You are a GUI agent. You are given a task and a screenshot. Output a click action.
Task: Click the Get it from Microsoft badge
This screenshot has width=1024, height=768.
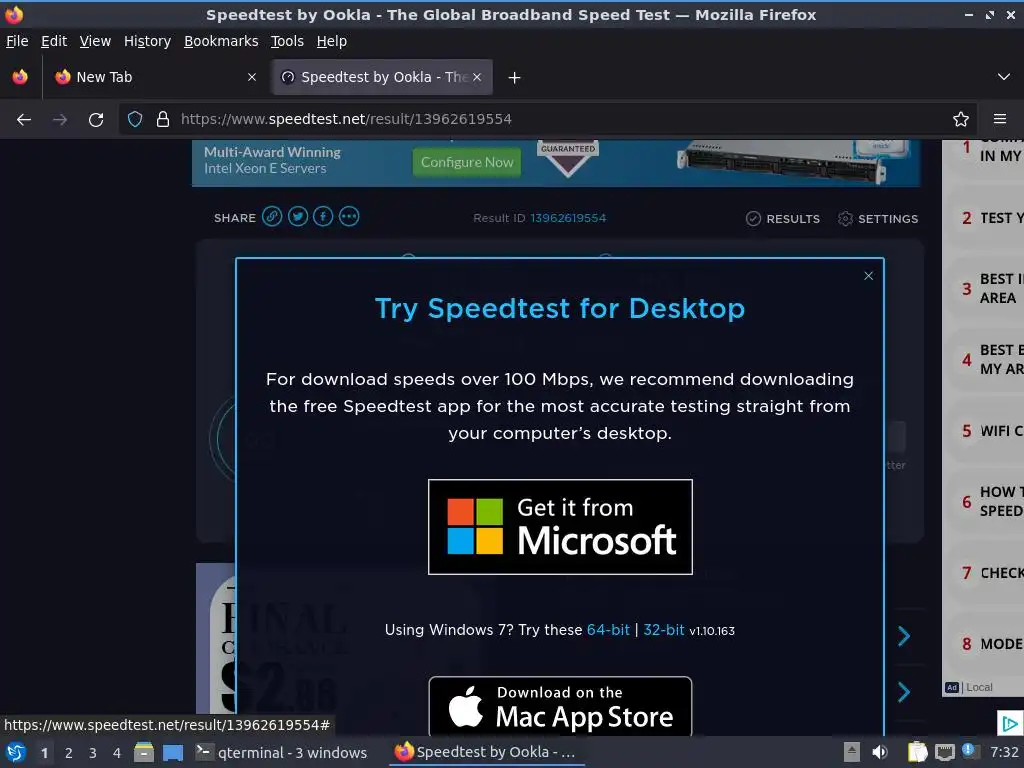pyautogui.click(x=560, y=527)
